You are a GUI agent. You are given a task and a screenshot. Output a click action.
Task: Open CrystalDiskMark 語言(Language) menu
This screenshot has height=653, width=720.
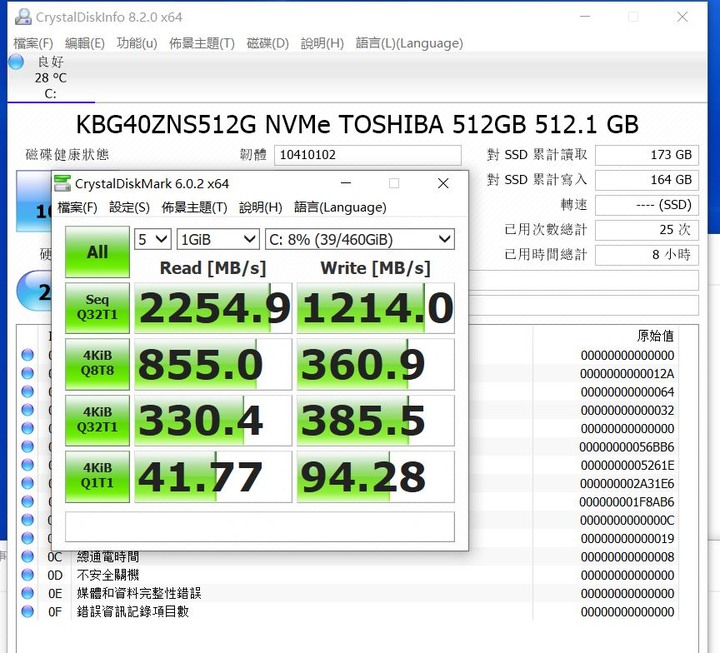click(x=340, y=208)
